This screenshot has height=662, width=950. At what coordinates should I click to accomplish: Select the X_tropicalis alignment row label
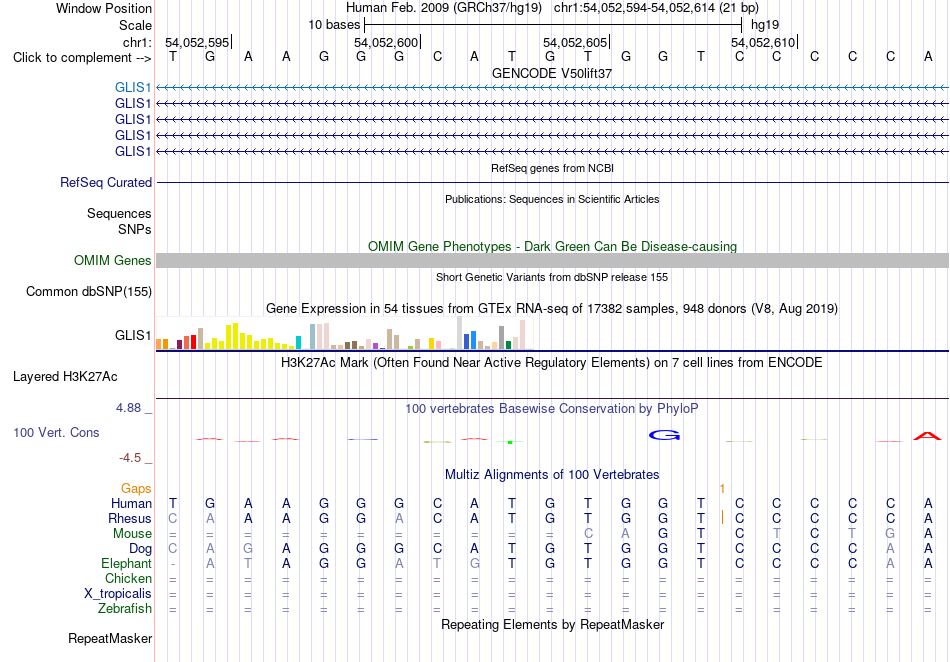[118, 594]
